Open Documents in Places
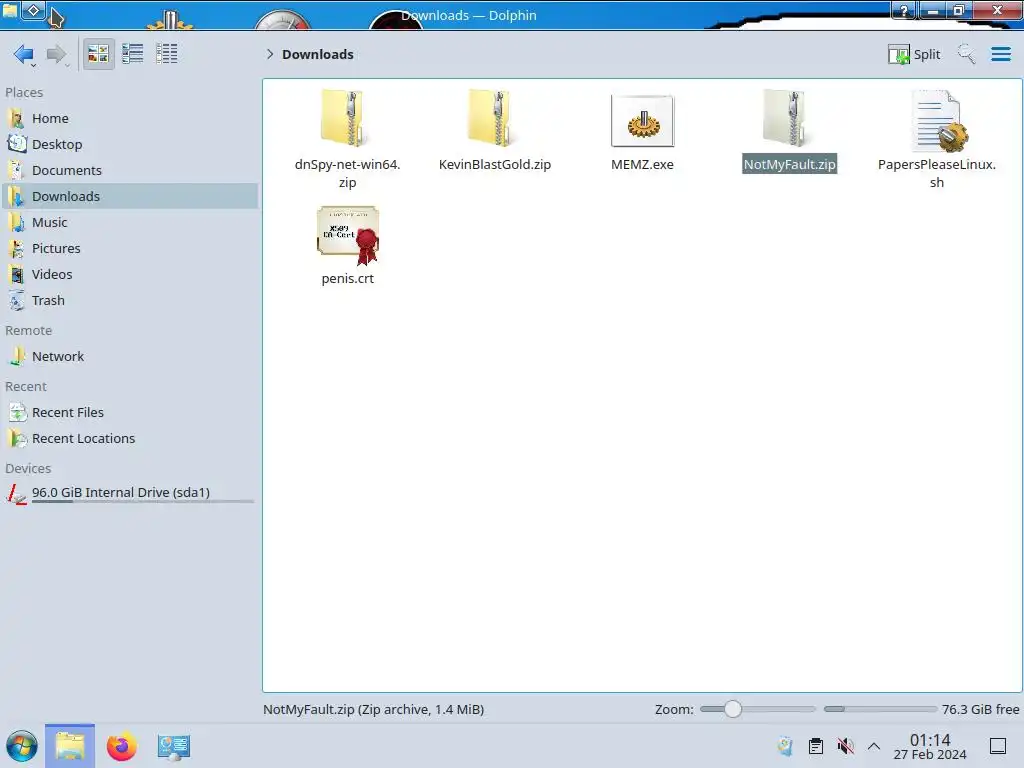 129,170
